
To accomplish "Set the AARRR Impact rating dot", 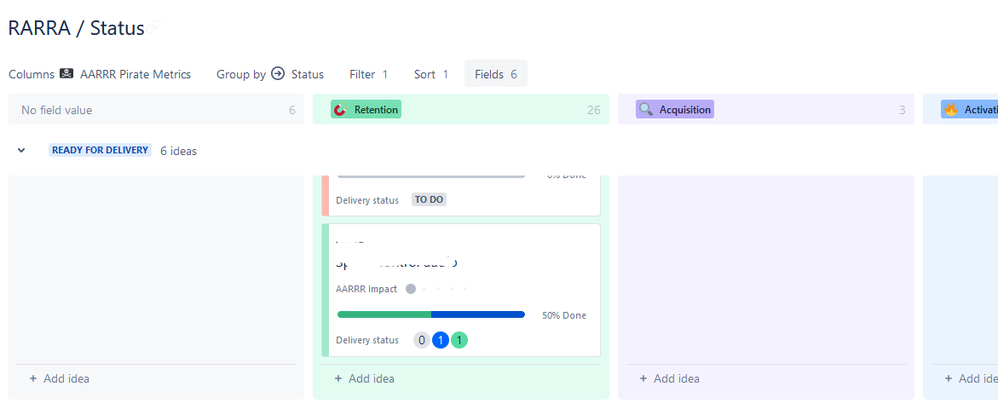I will tap(411, 289).
